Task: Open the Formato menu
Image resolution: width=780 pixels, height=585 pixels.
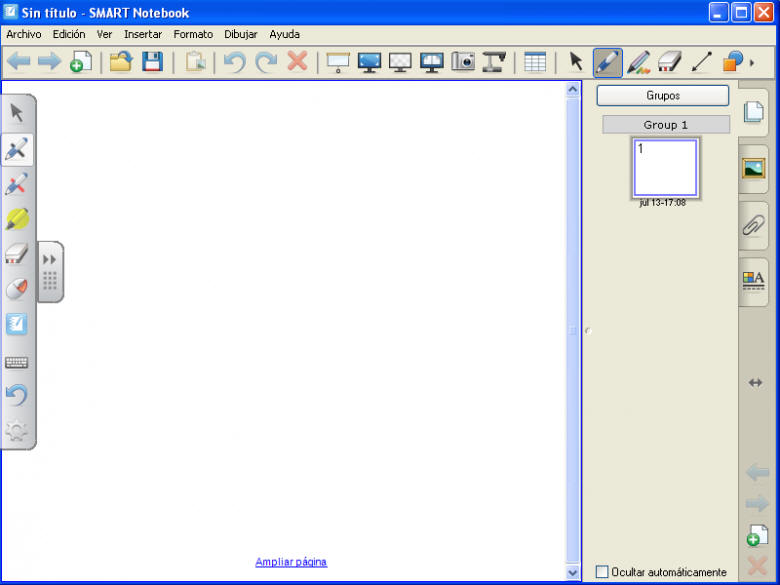Action: (x=193, y=34)
